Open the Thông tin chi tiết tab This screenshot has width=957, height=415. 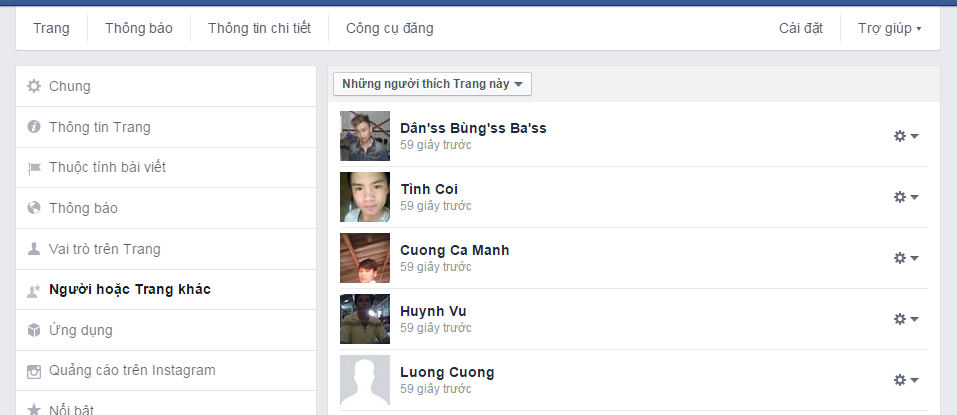point(259,28)
